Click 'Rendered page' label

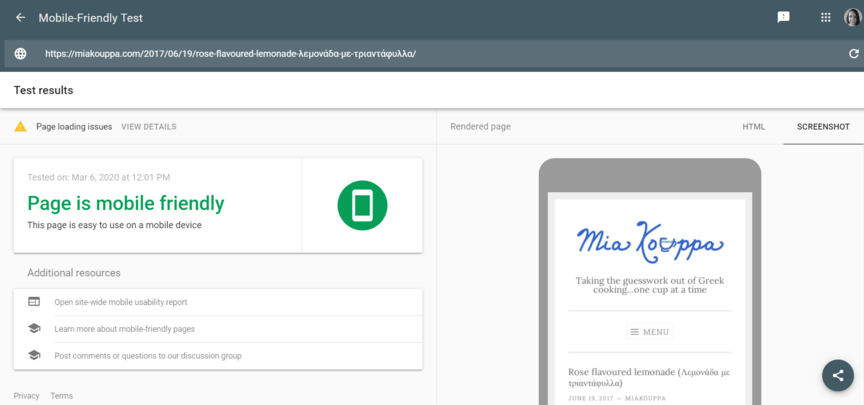pos(480,127)
